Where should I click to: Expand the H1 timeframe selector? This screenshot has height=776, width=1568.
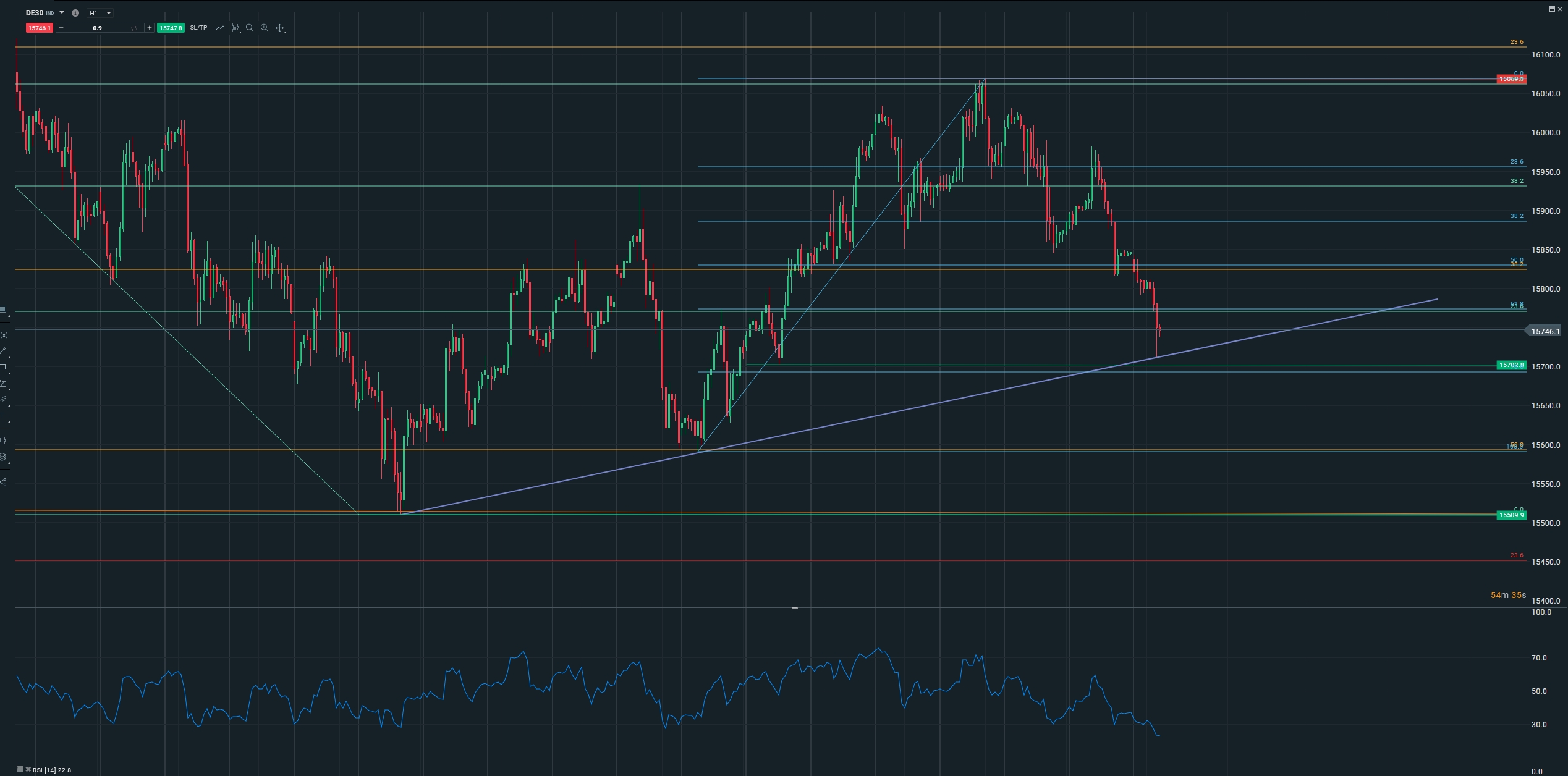[x=109, y=13]
